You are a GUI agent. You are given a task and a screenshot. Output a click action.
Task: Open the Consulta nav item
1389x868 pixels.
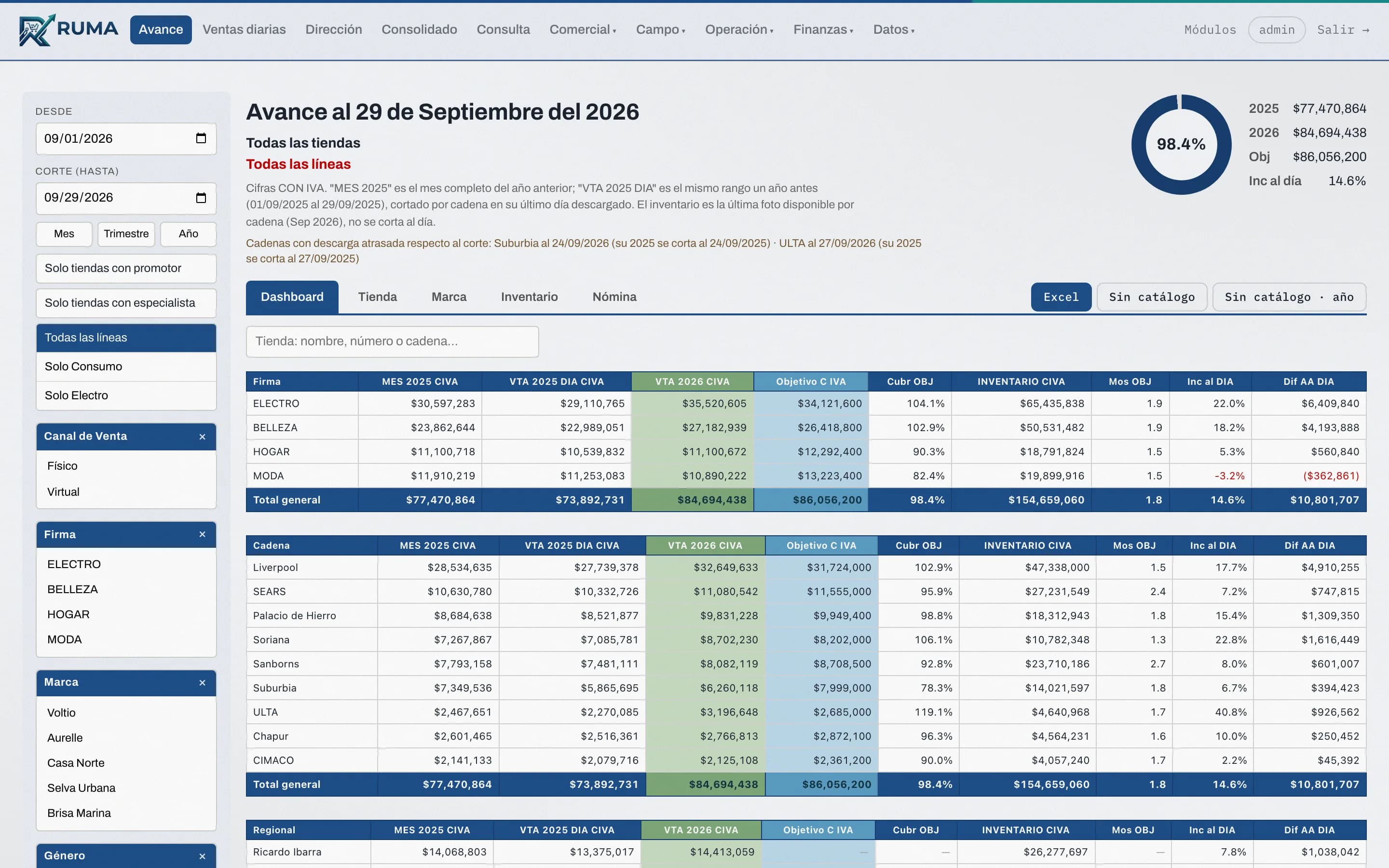click(504, 30)
